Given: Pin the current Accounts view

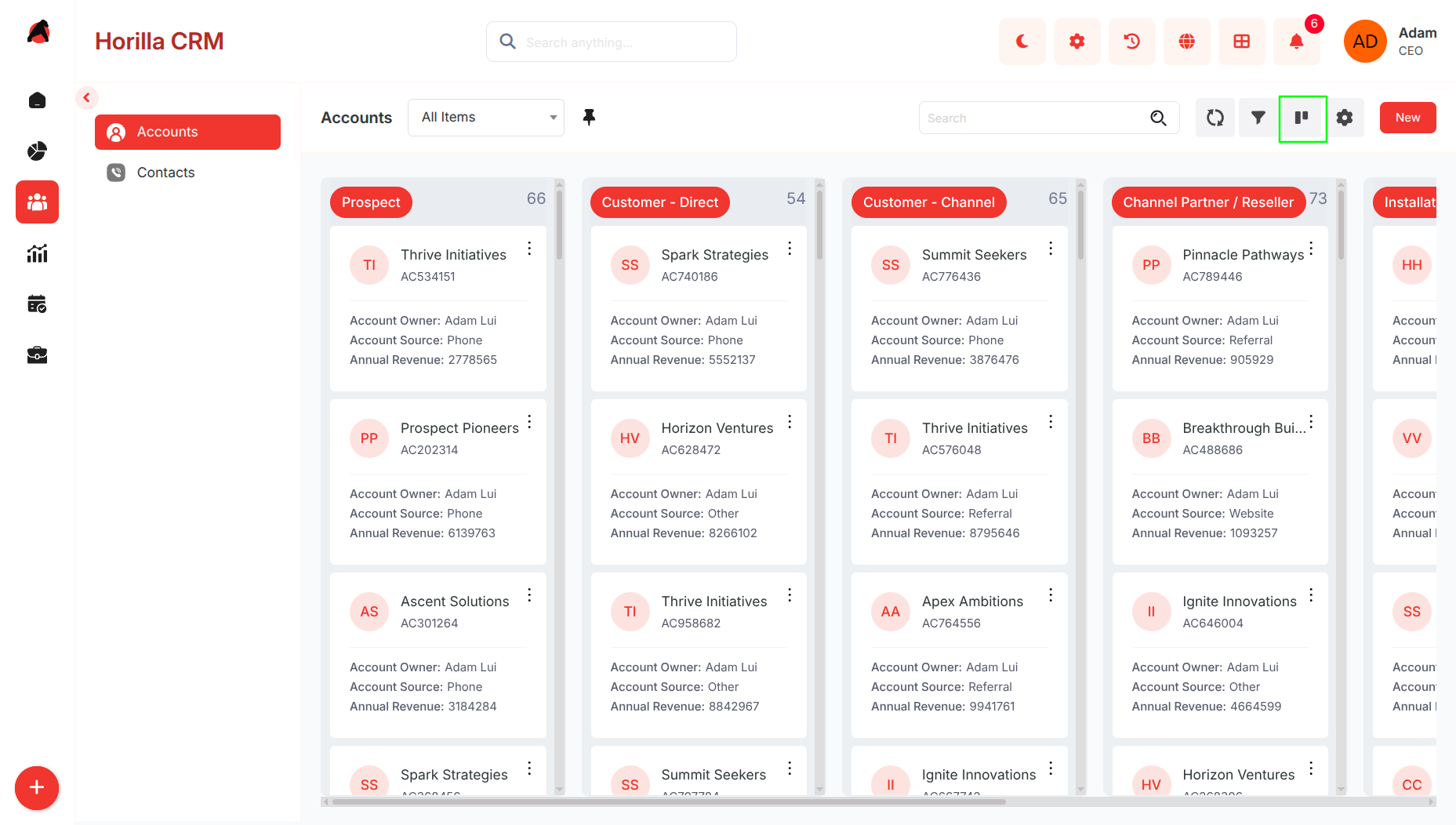Looking at the screenshot, I should tap(589, 117).
